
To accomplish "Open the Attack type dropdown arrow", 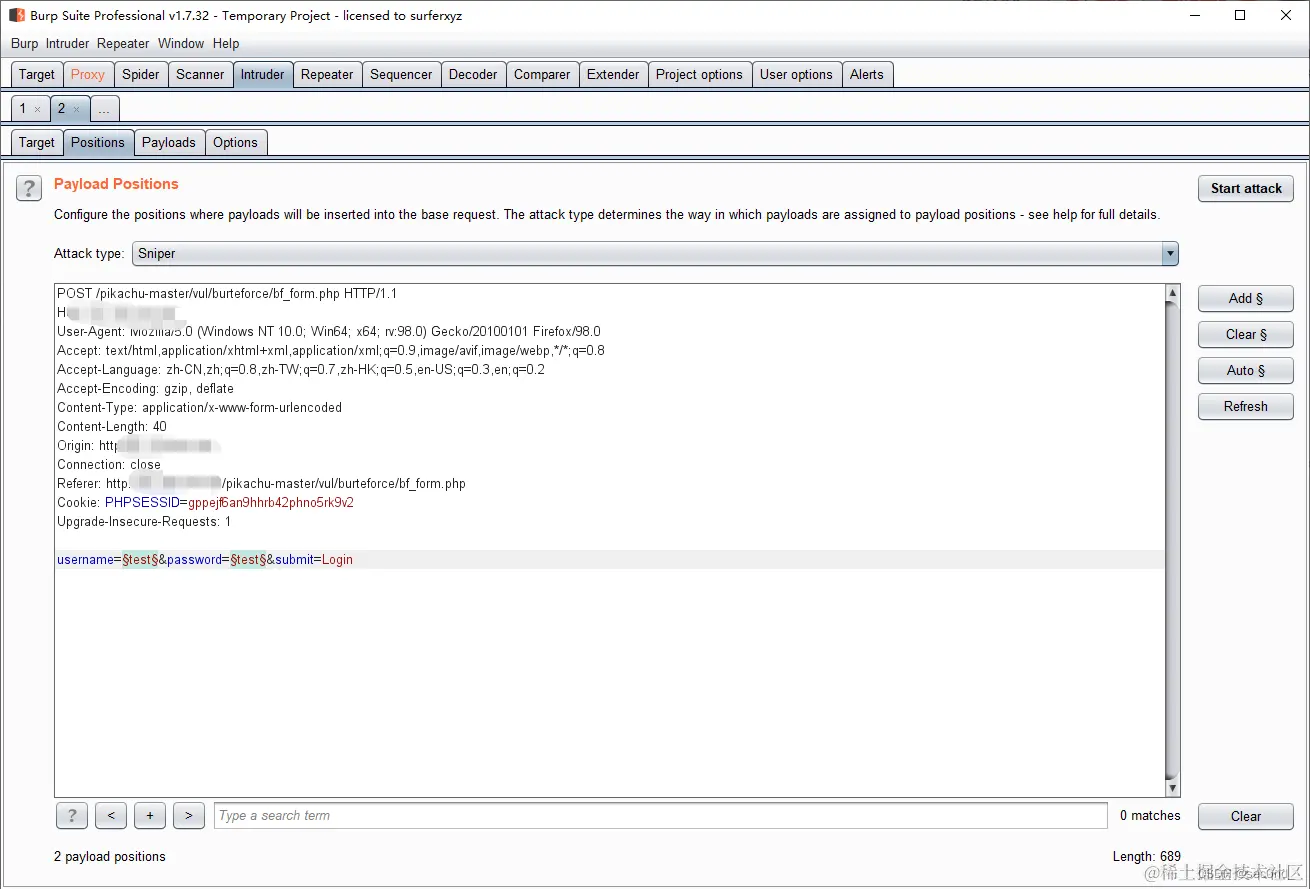I will click(1170, 254).
